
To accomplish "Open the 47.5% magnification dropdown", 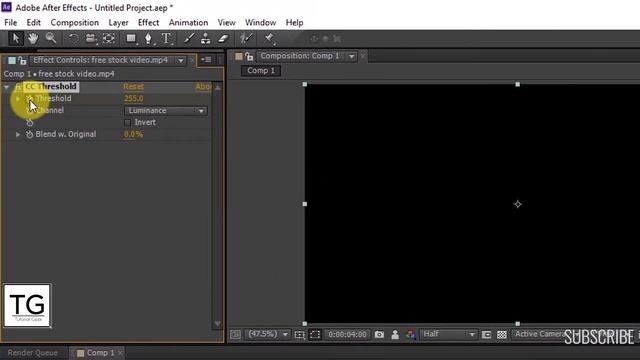I will [267, 335].
